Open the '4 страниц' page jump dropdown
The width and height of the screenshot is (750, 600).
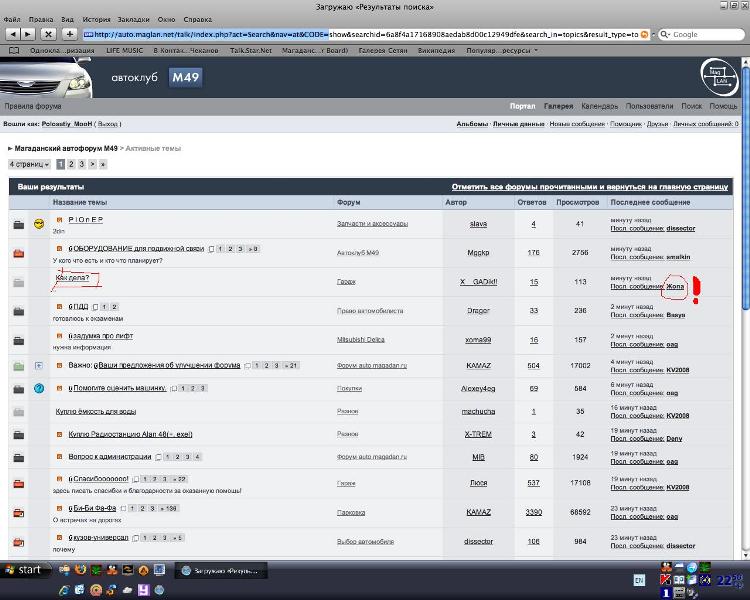click(30, 164)
